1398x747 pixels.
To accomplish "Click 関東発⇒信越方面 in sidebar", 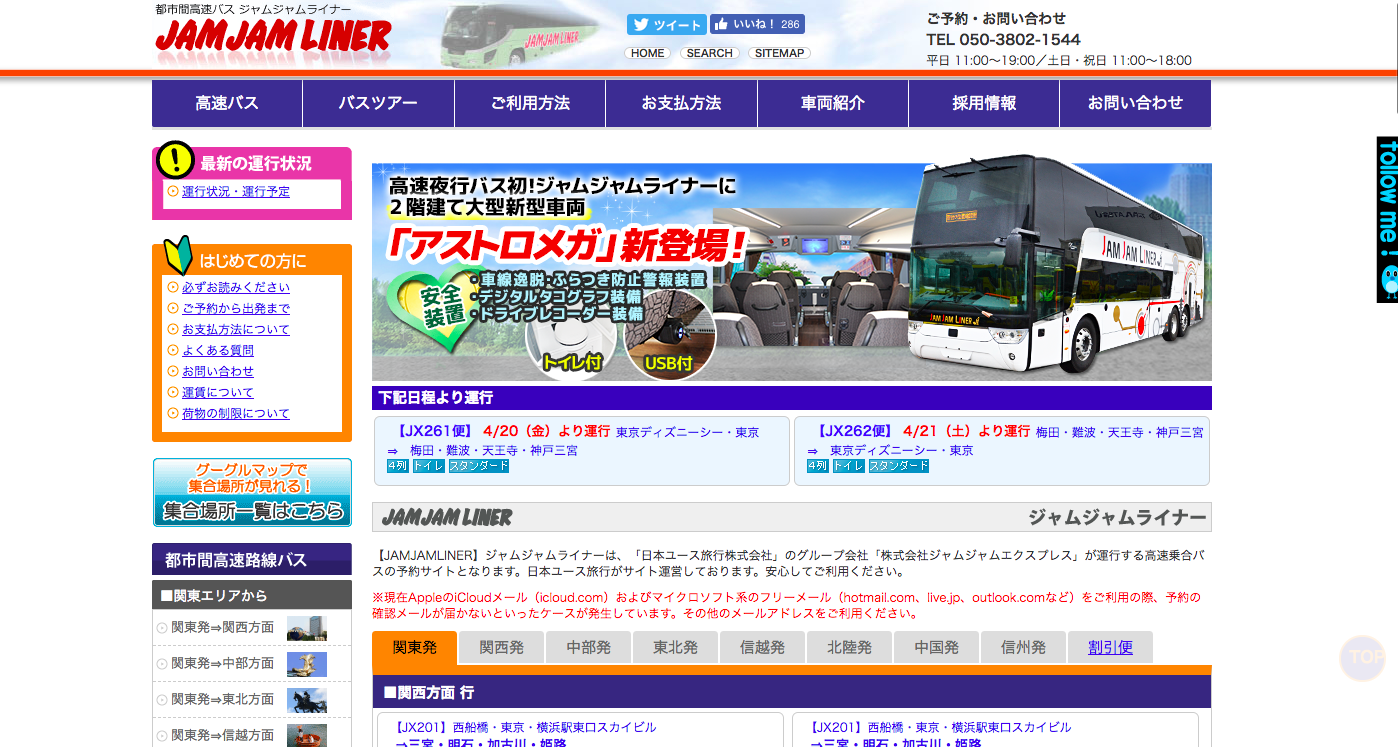I will pos(222,735).
